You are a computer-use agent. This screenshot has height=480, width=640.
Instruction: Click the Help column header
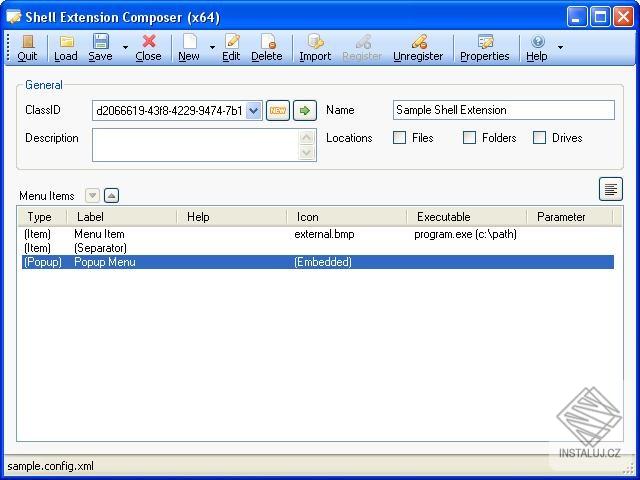click(x=232, y=217)
